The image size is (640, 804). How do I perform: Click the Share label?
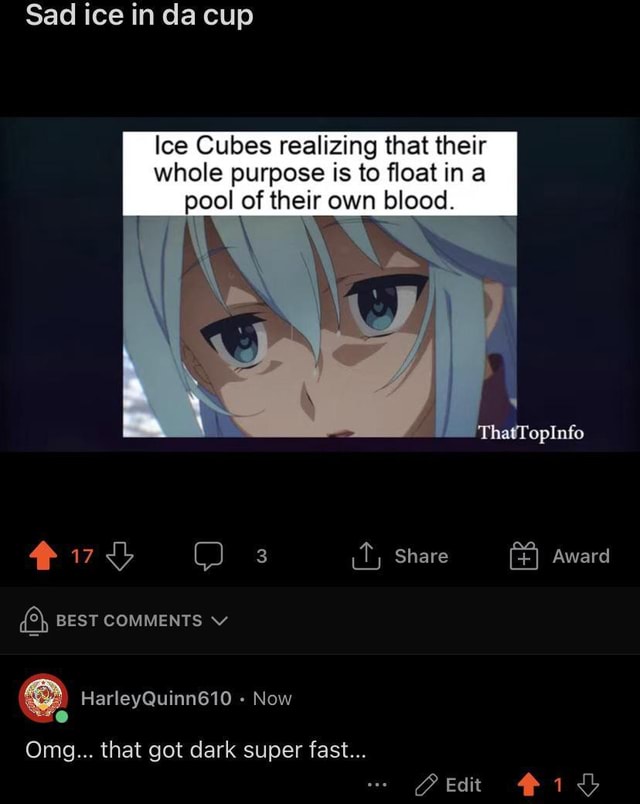pos(422,556)
